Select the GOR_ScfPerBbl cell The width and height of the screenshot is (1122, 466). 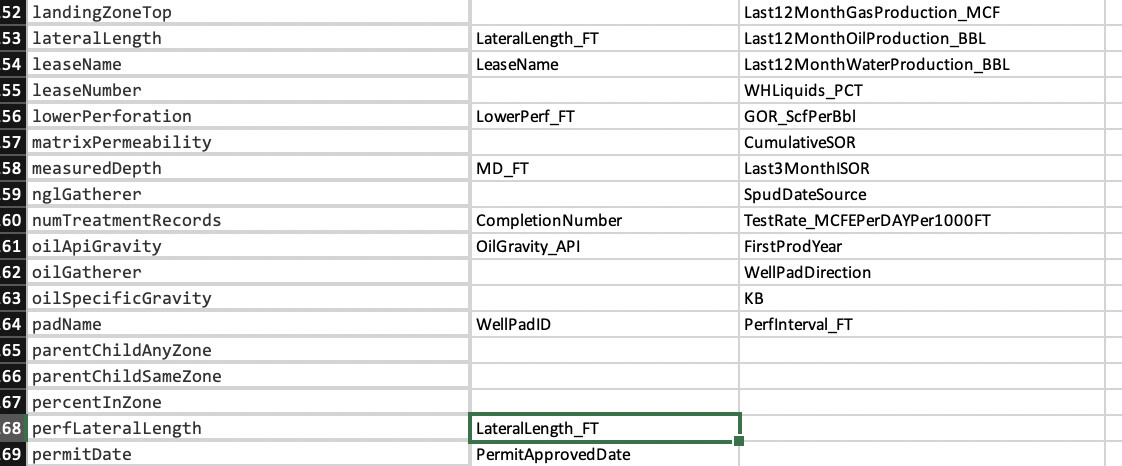[799, 117]
